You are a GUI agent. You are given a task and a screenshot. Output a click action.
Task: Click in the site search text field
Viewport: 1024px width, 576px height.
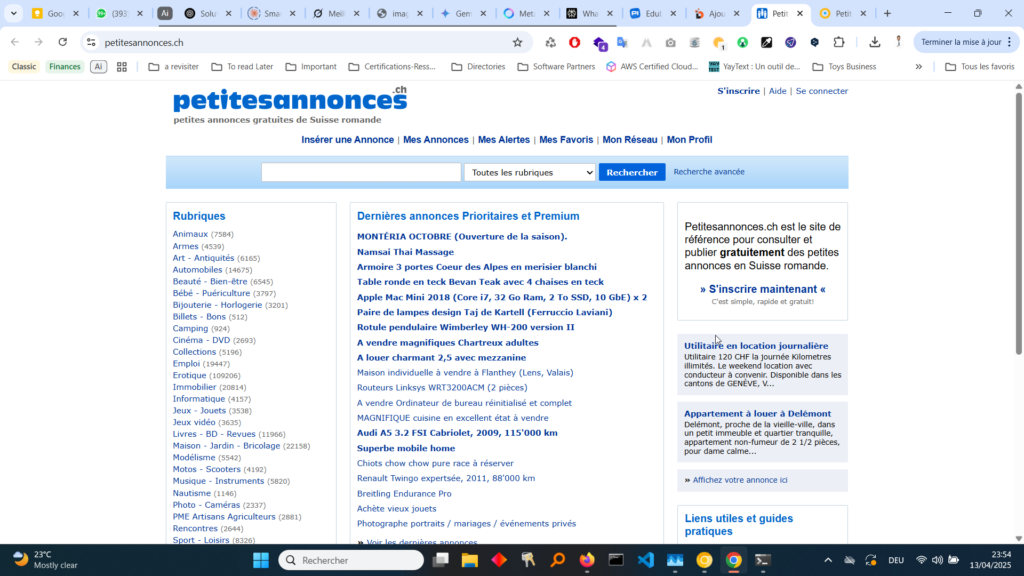click(x=361, y=172)
